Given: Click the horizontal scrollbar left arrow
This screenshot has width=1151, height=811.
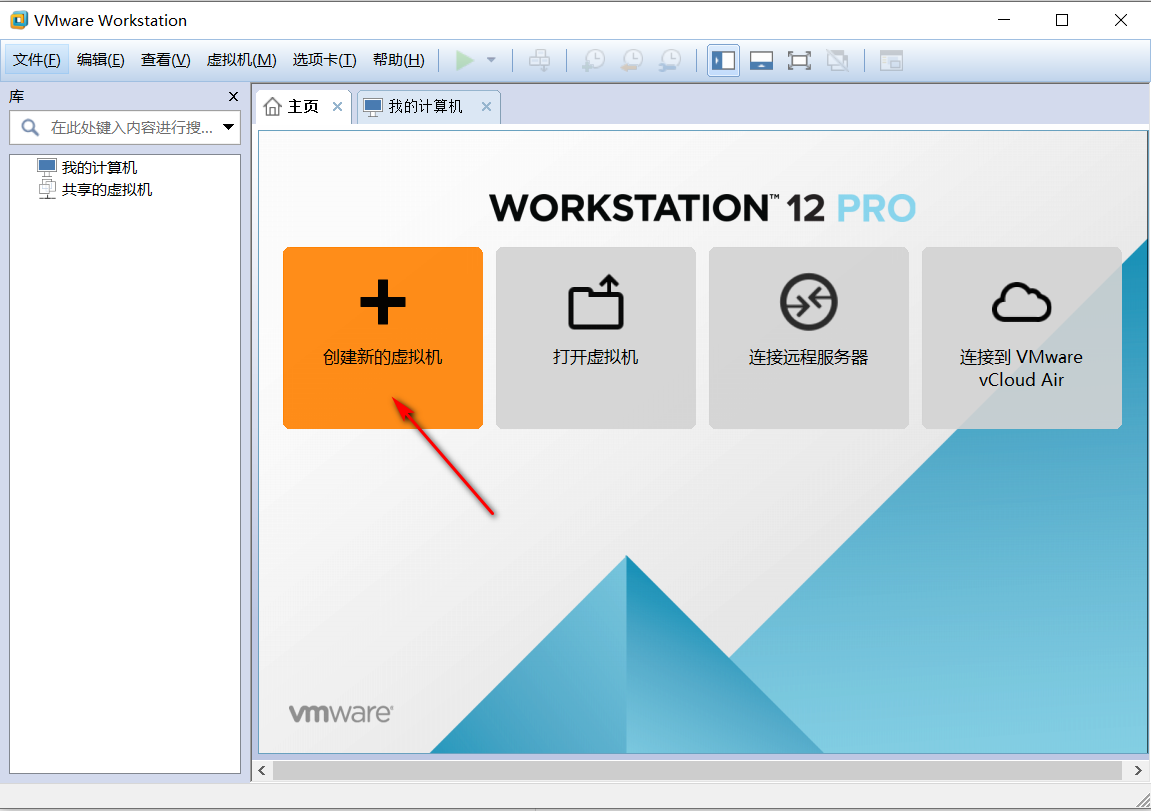Looking at the screenshot, I should (x=262, y=771).
